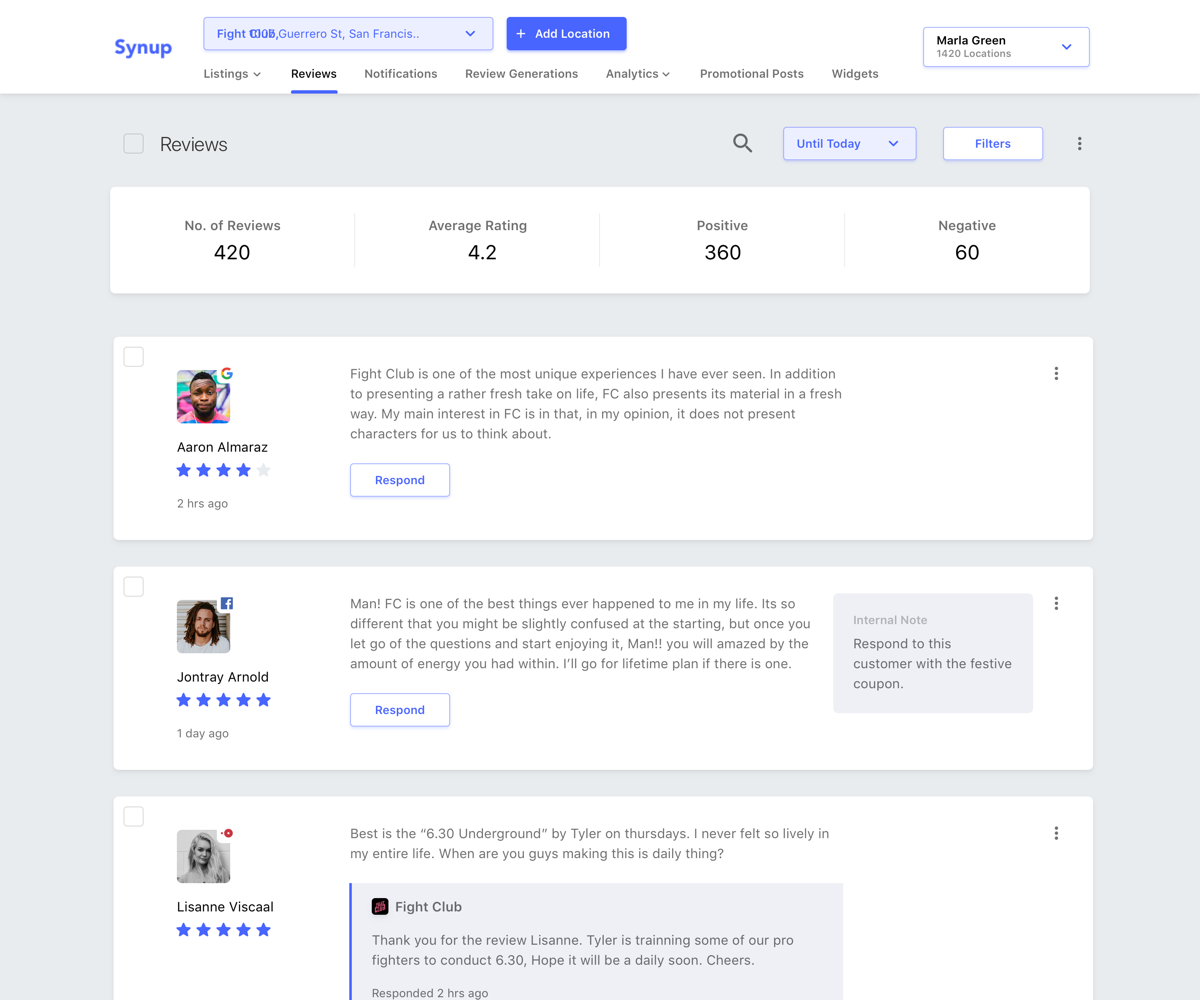Viewport: 1200px width, 1000px height.
Task: Click Lisanne Viscaal's star rating
Action: (x=223, y=930)
